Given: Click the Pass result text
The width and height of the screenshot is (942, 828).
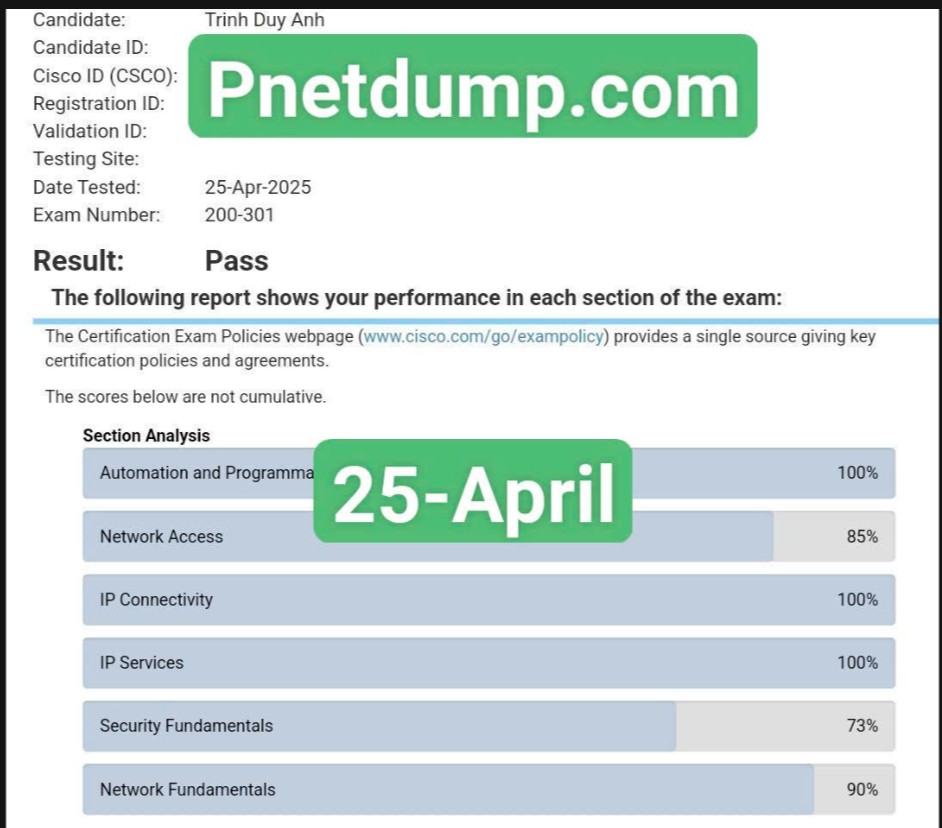Looking at the screenshot, I should pos(237,261).
